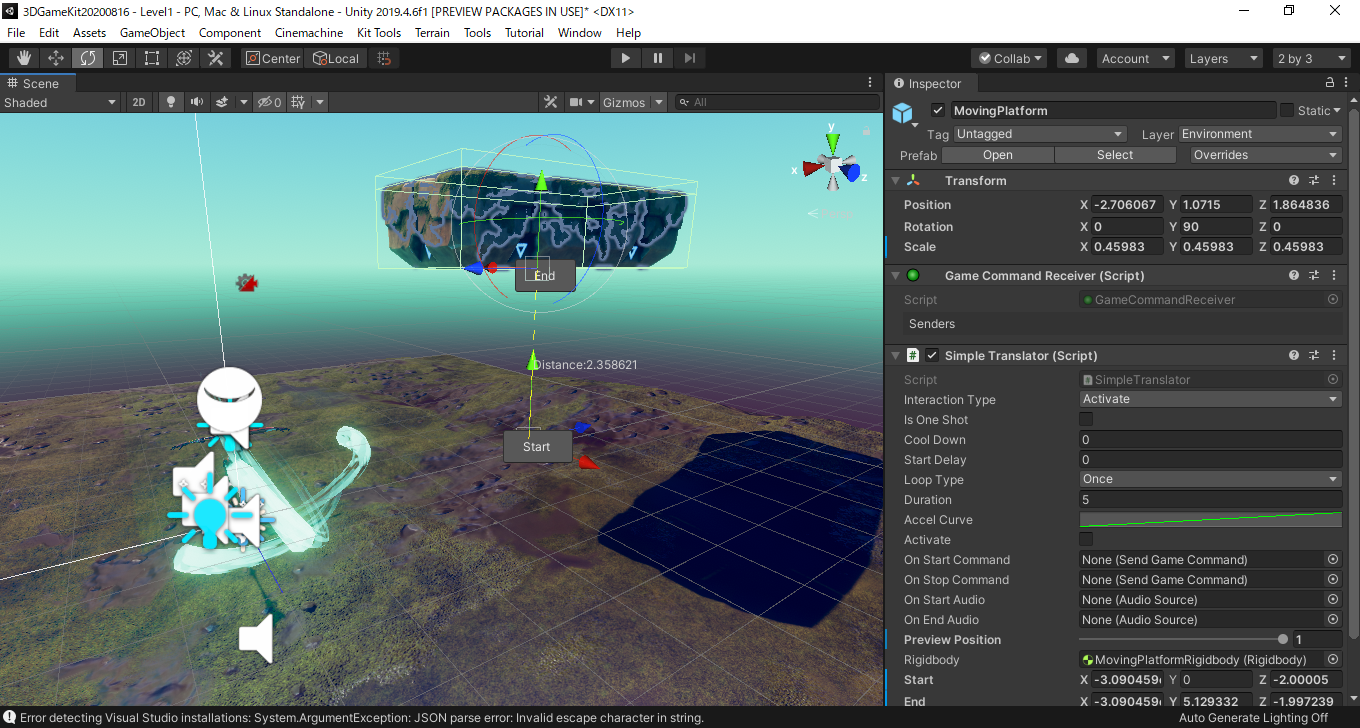Toggle scene lighting bulb icon
The image size is (1360, 728).
[171, 102]
